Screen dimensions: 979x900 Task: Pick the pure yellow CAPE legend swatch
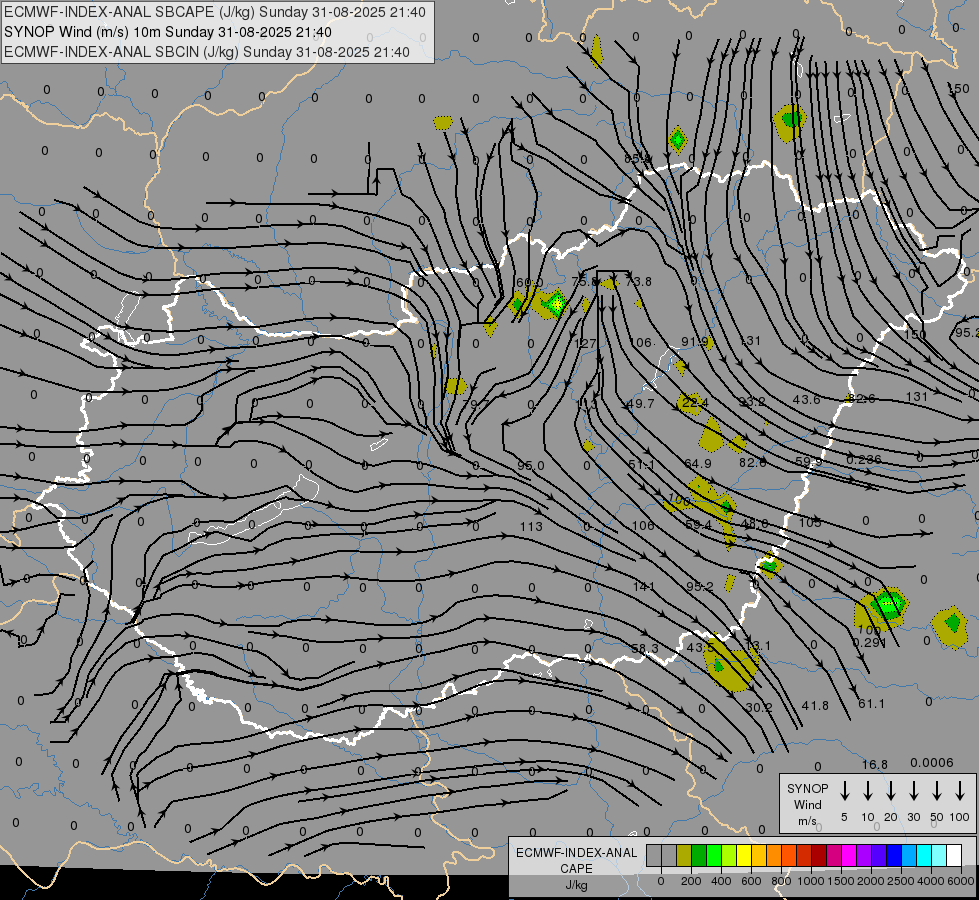click(744, 855)
